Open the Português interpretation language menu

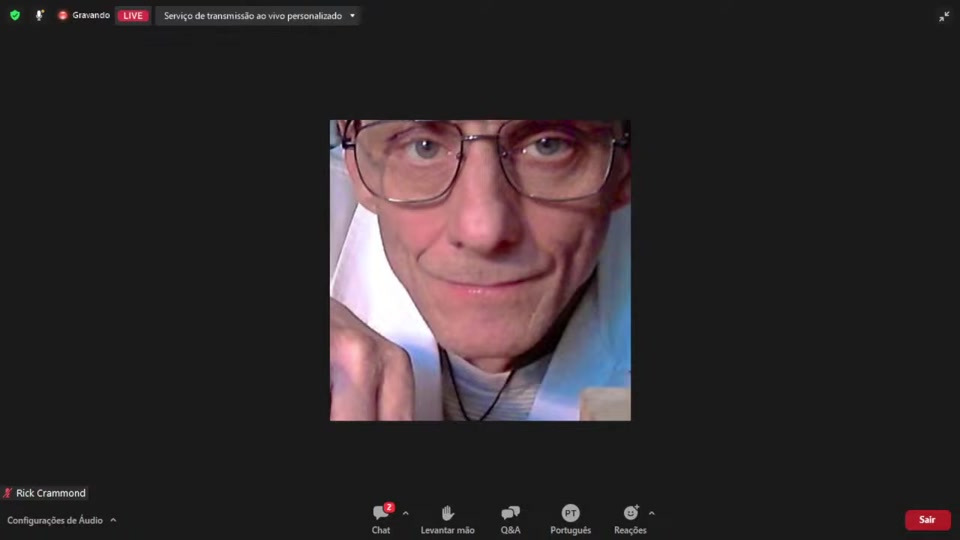click(570, 518)
